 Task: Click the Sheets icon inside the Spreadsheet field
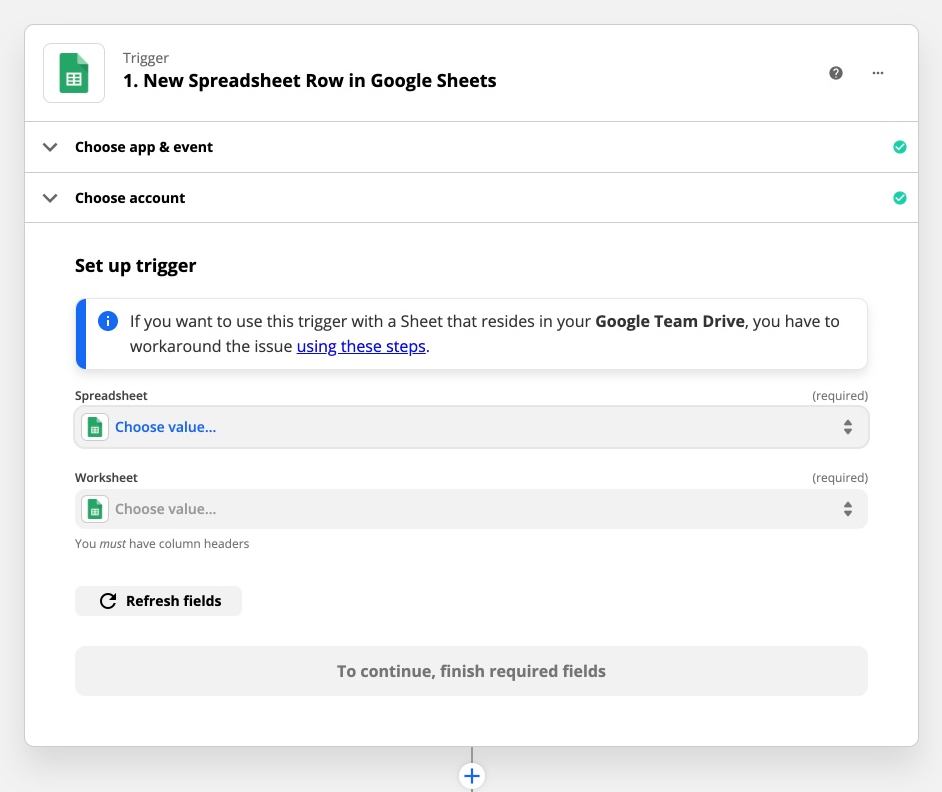click(x=95, y=427)
